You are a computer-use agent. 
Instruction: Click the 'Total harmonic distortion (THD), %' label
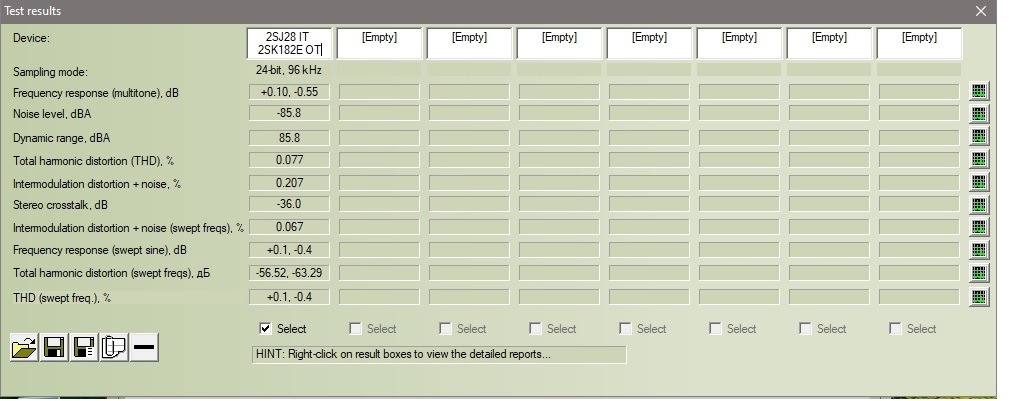coord(94,160)
